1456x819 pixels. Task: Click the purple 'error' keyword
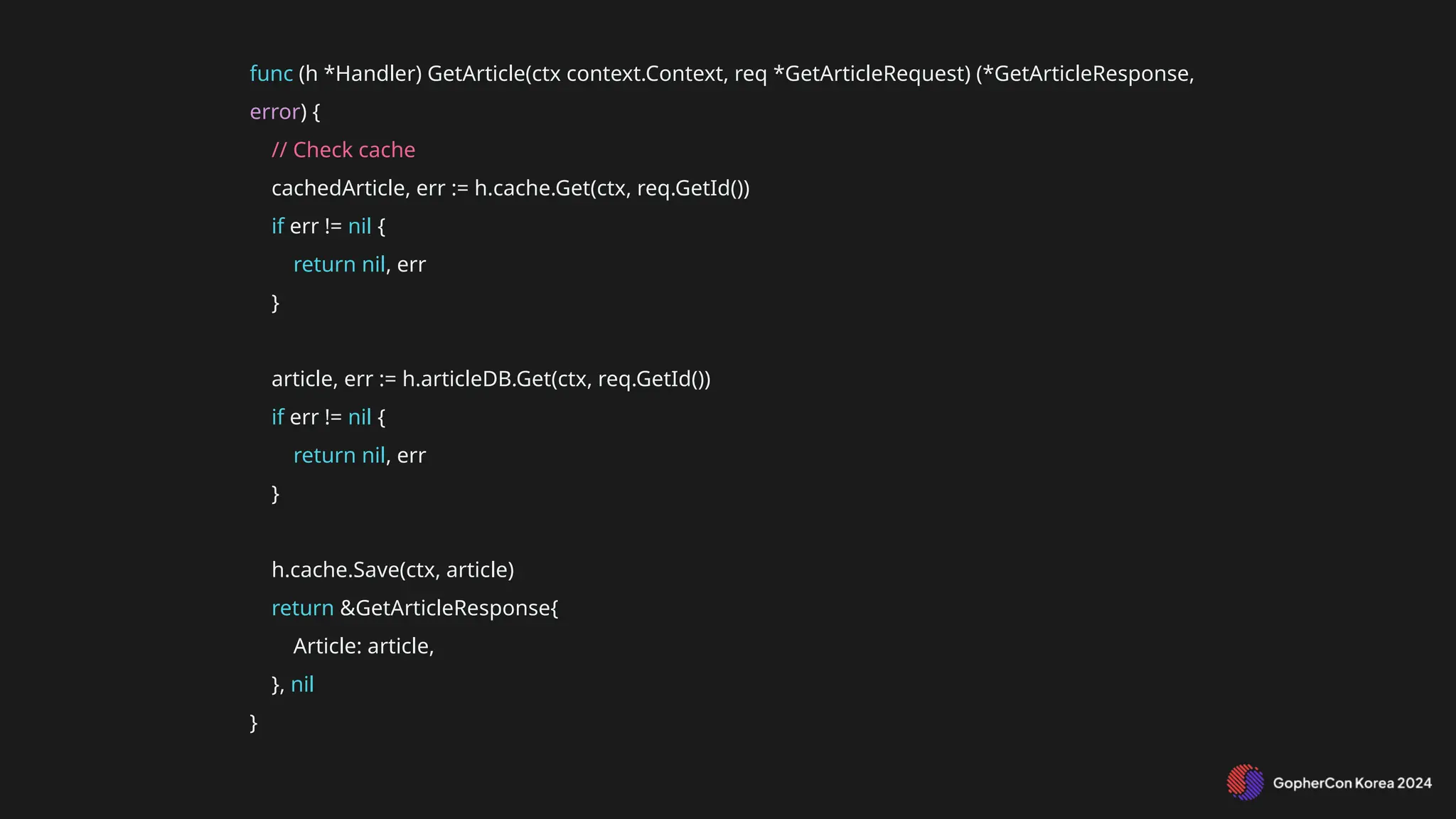274,112
